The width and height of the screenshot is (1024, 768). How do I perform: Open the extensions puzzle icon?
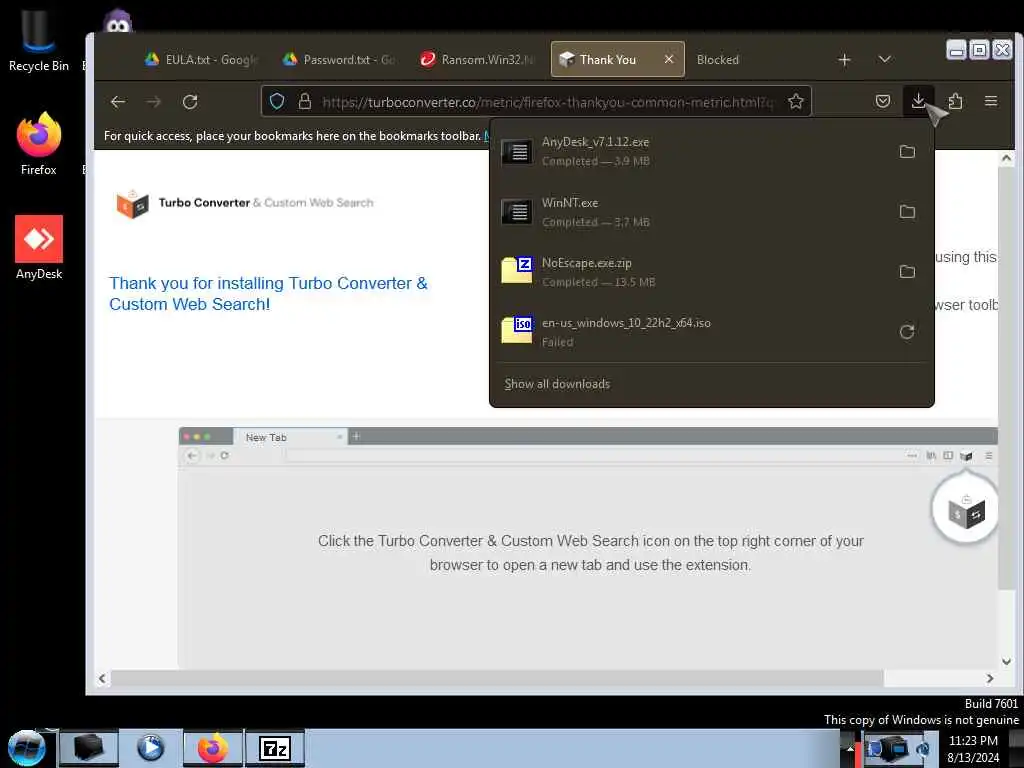pos(955,101)
